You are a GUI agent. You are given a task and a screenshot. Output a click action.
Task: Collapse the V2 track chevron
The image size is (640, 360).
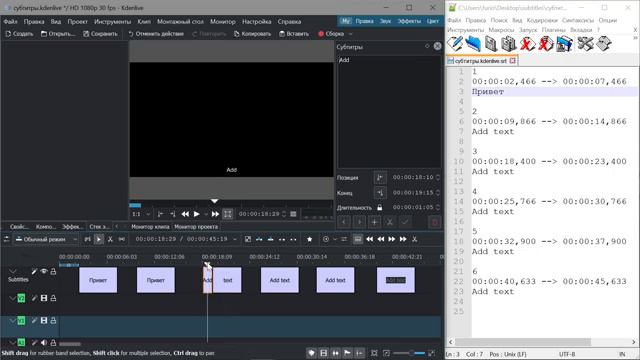tap(12, 298)
